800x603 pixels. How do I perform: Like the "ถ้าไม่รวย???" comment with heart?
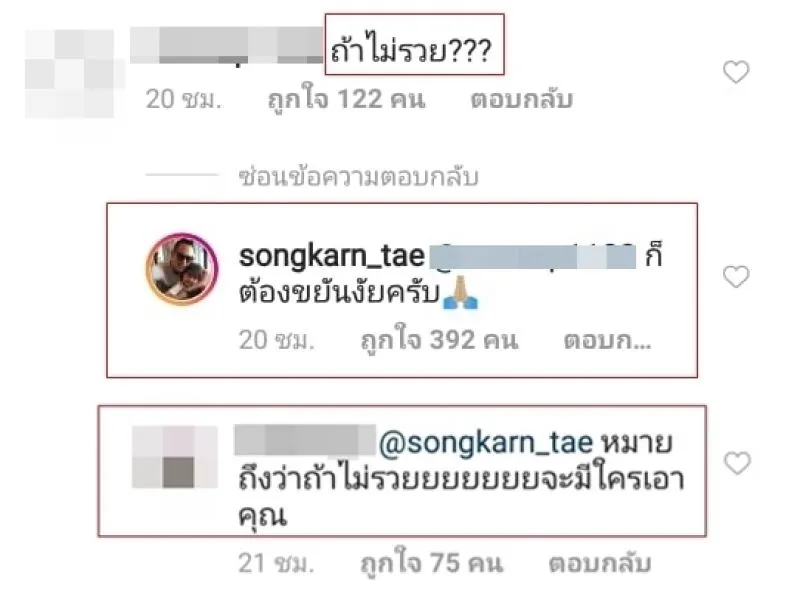click(x=736, y=71)
